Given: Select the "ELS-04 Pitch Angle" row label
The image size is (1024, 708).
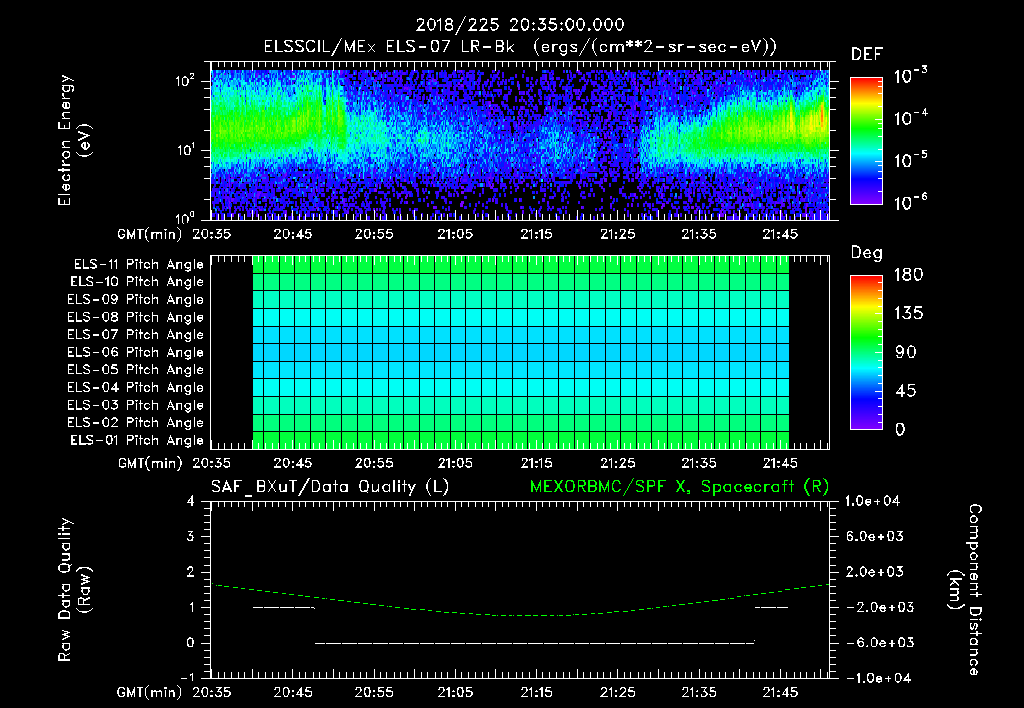Looking at the screenshot, I should 136,387.
